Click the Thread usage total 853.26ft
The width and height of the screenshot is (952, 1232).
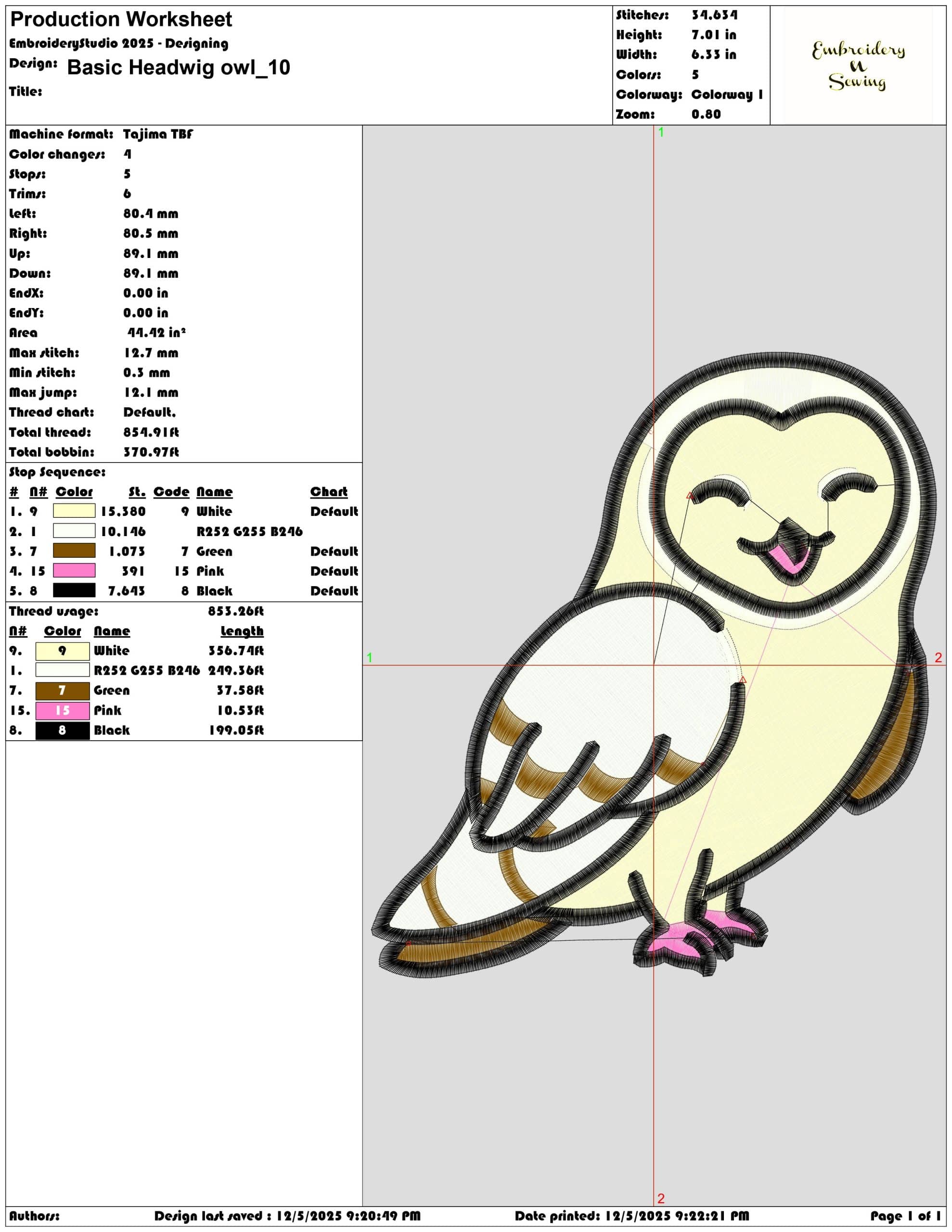click(x=236, y=611)
